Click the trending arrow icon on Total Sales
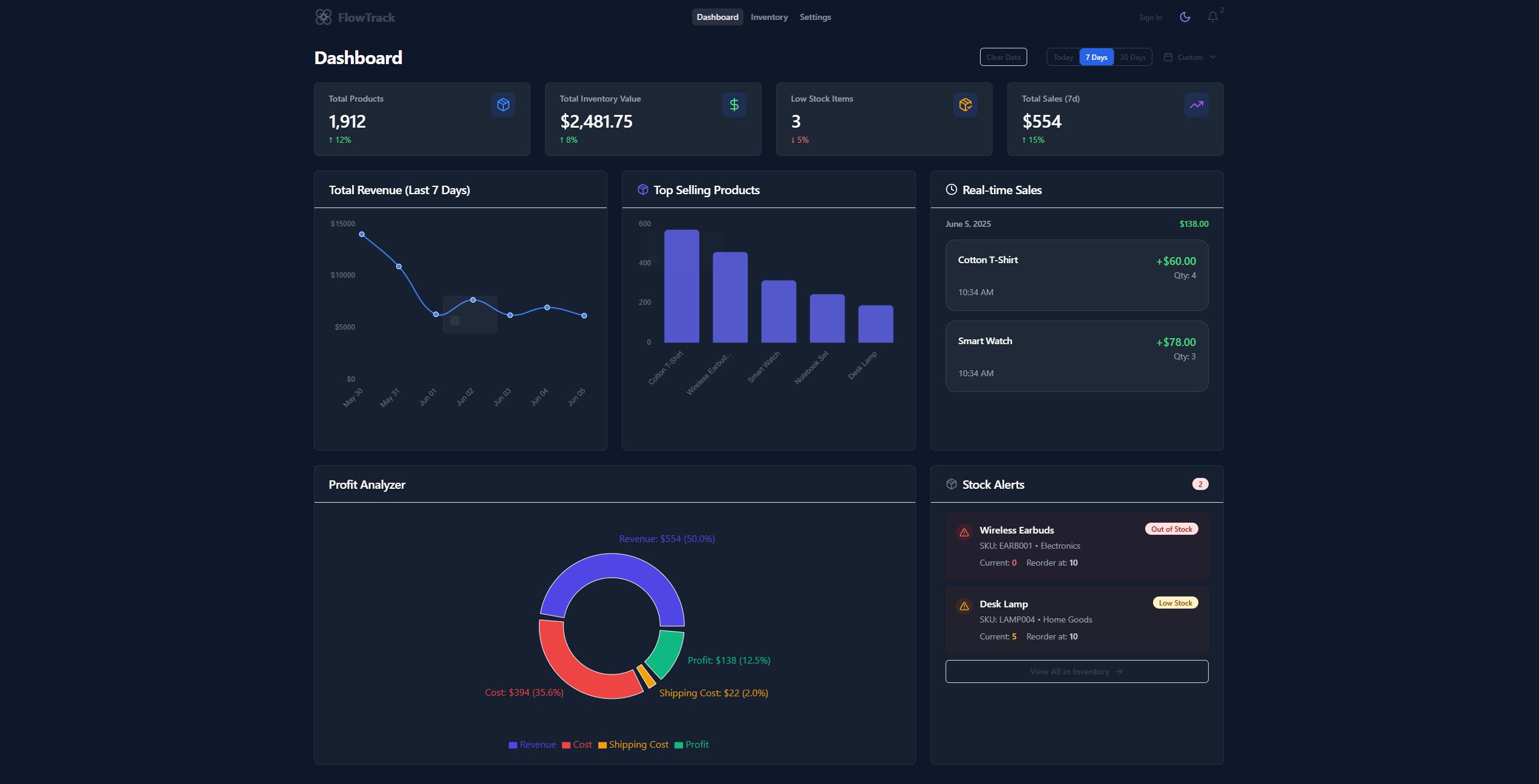This screenshot has width=1539, height=784. (1196, 105)
